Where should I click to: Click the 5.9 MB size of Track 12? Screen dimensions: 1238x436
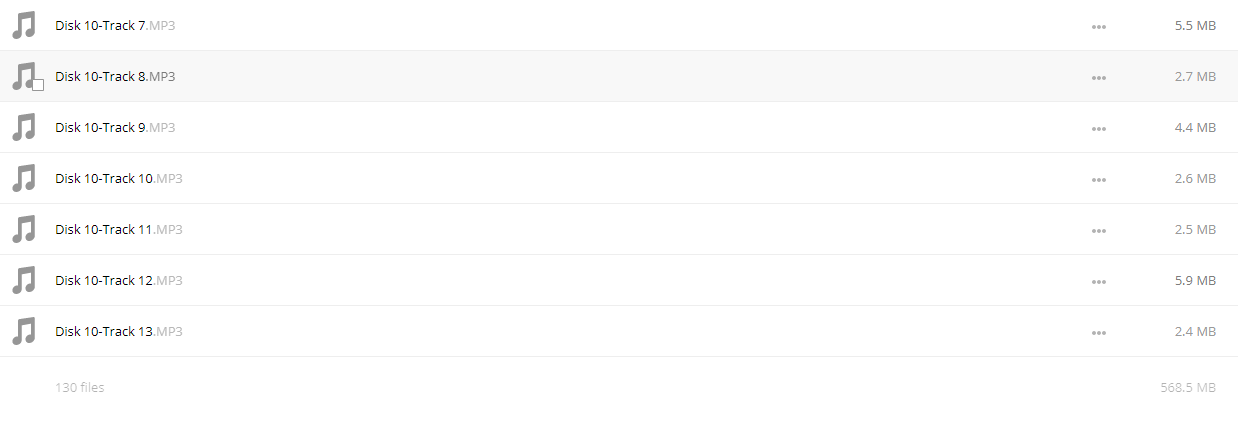click(x=1195, y=281)
